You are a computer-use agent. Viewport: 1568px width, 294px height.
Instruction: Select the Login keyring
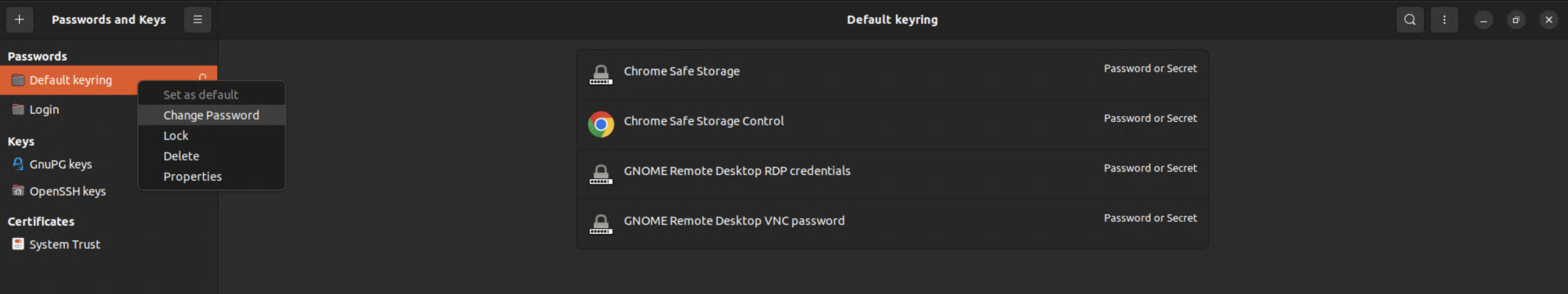coord(44,110)
